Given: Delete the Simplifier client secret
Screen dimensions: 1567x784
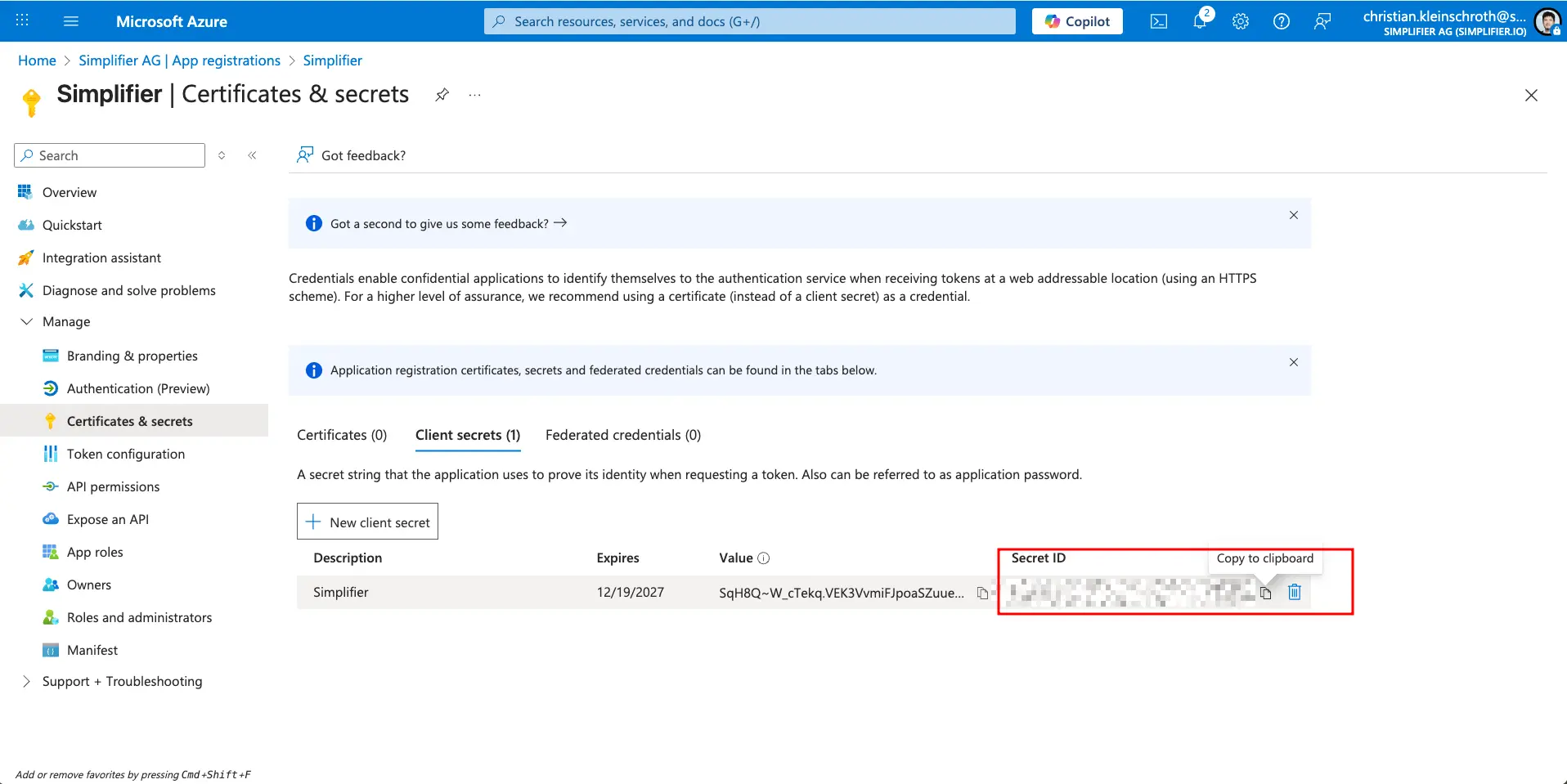Looking at the screenshot, I should point(1295,592).
